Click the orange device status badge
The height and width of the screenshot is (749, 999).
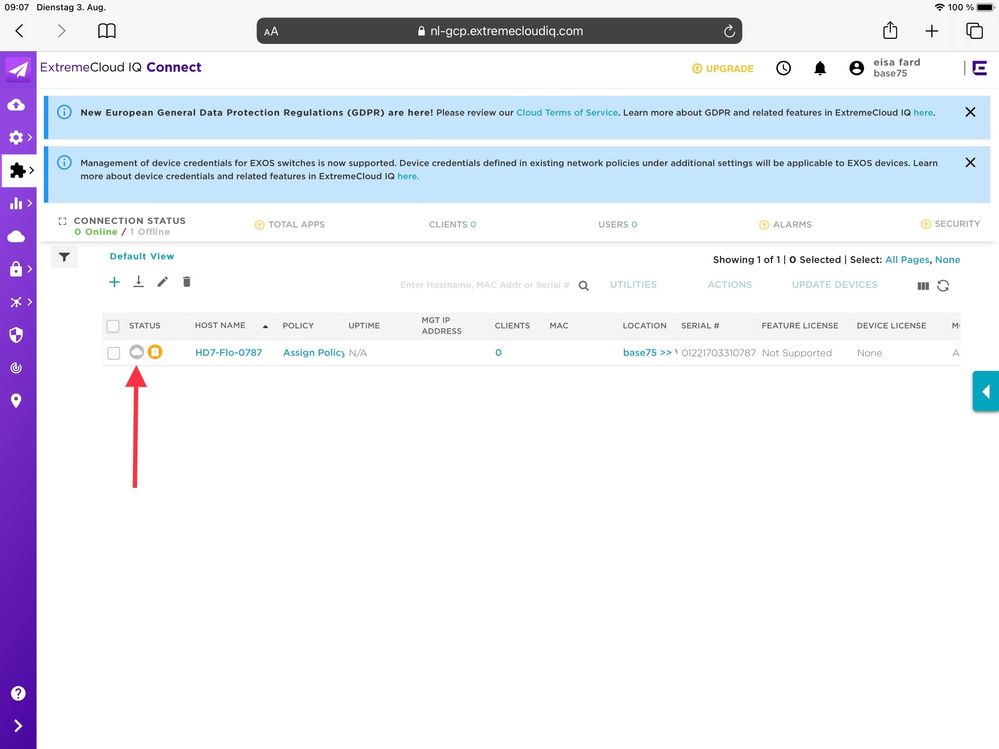point(155,352)
